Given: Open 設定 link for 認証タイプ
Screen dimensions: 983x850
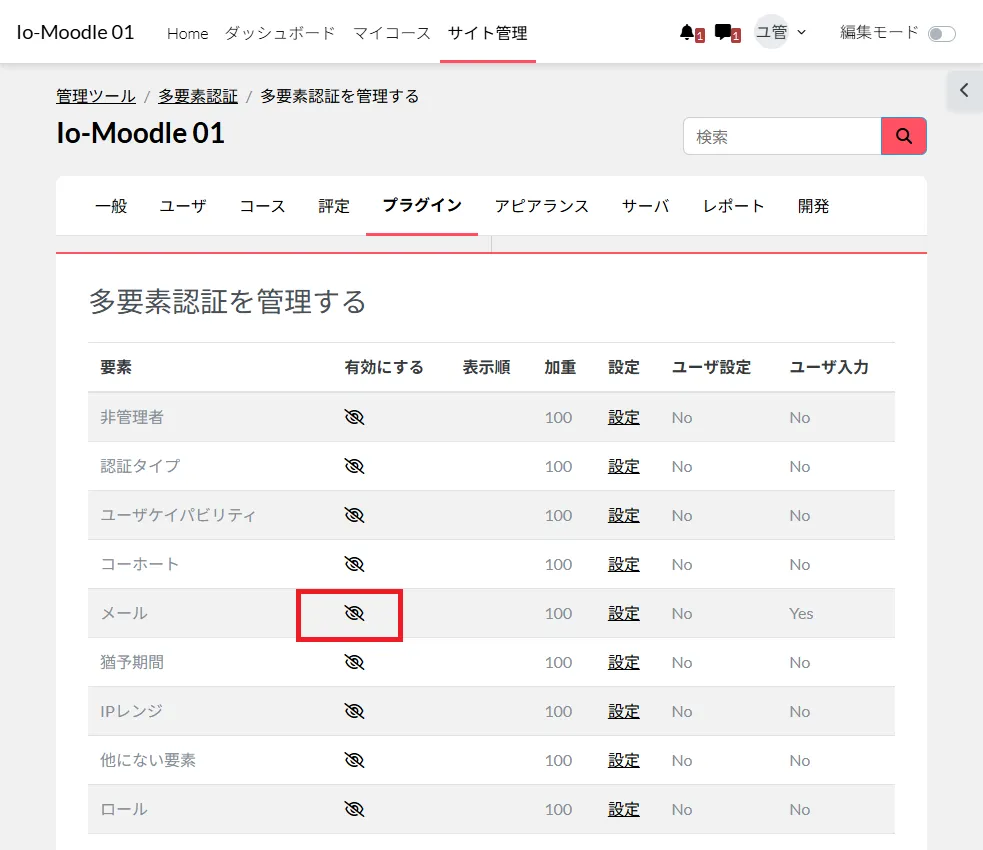Looking at the screenshot, I should pos(624,466).
